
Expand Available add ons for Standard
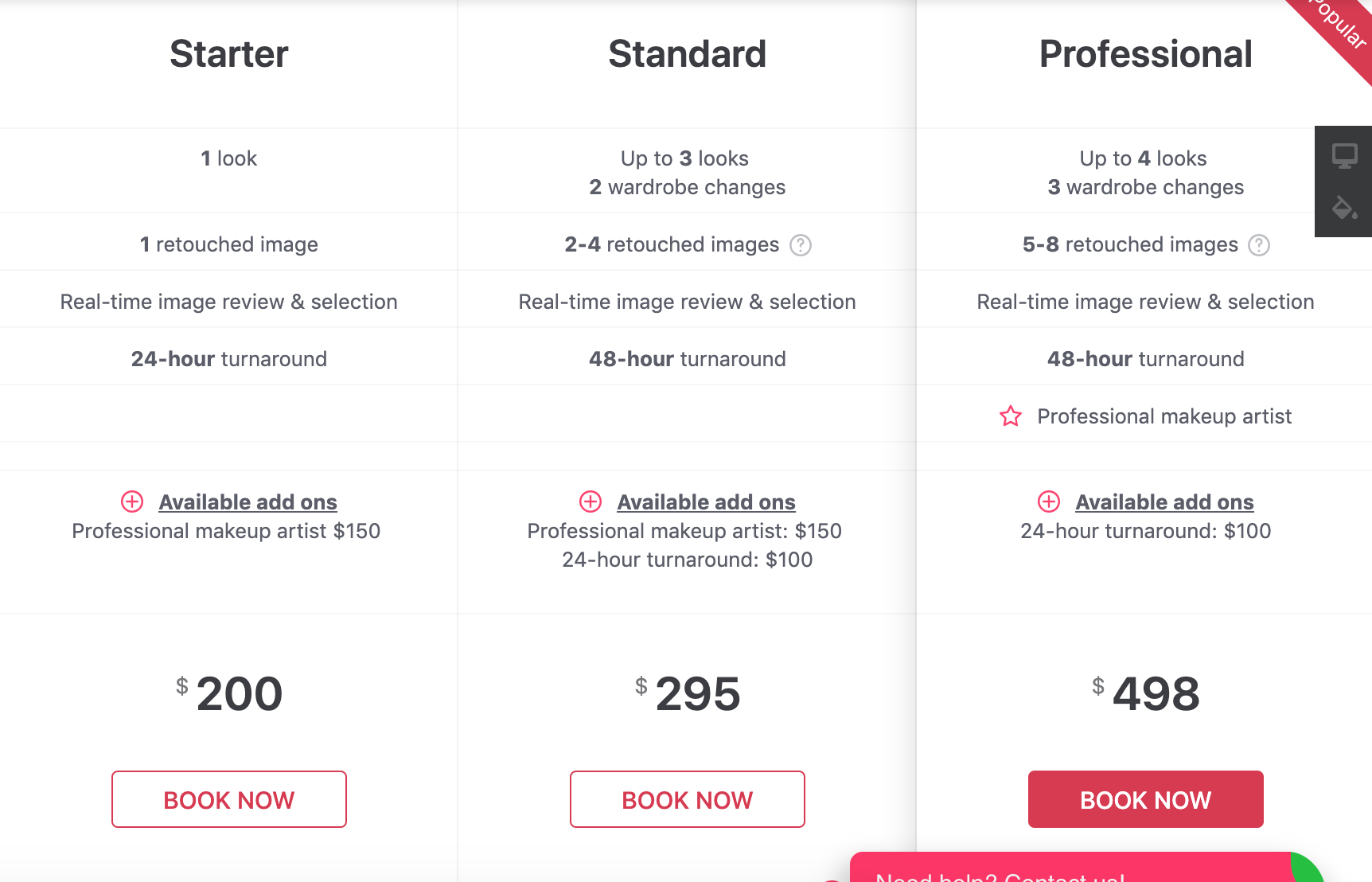[x=706, y=502]
